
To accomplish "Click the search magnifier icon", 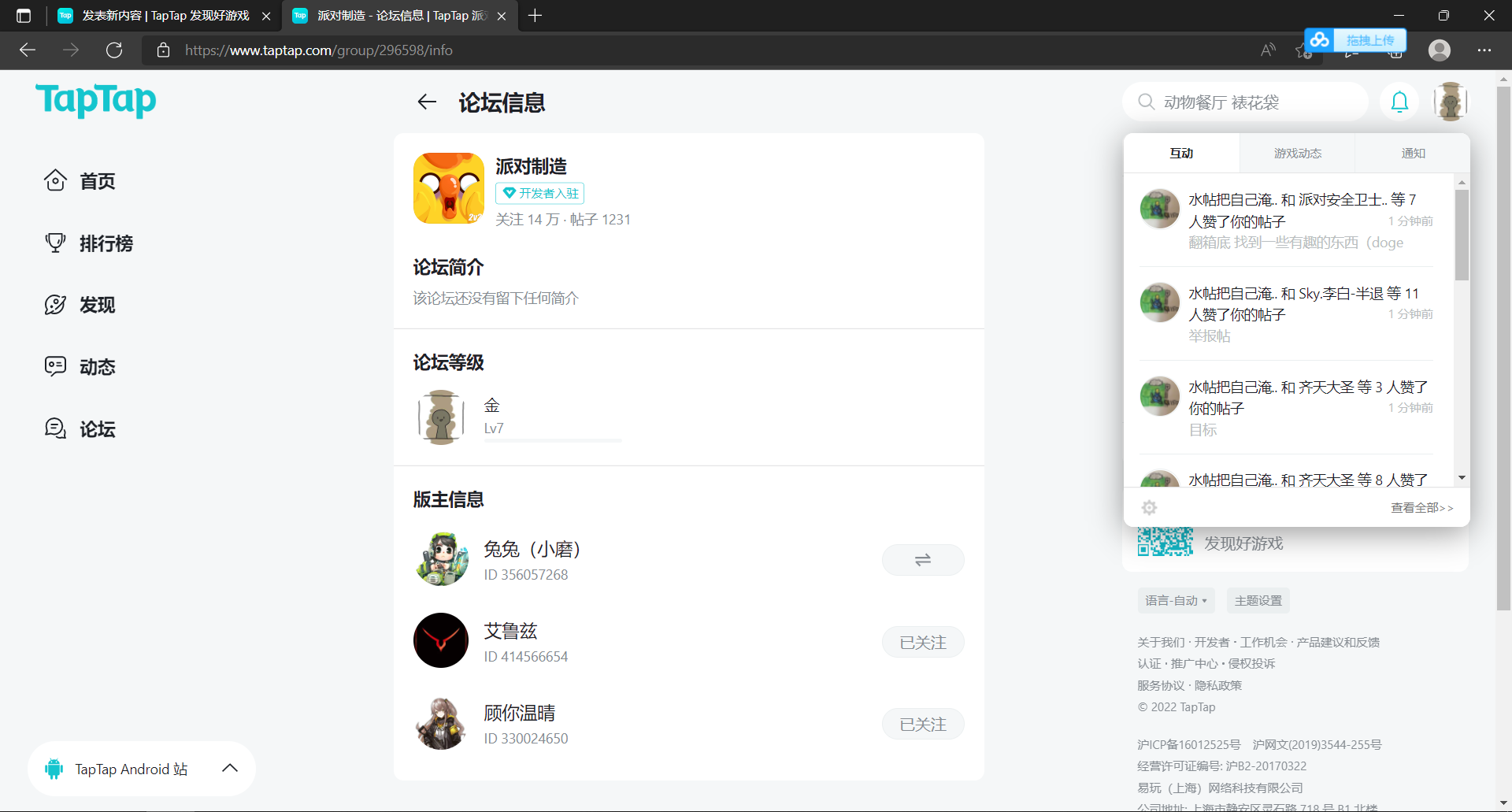I will (1147, 102).
